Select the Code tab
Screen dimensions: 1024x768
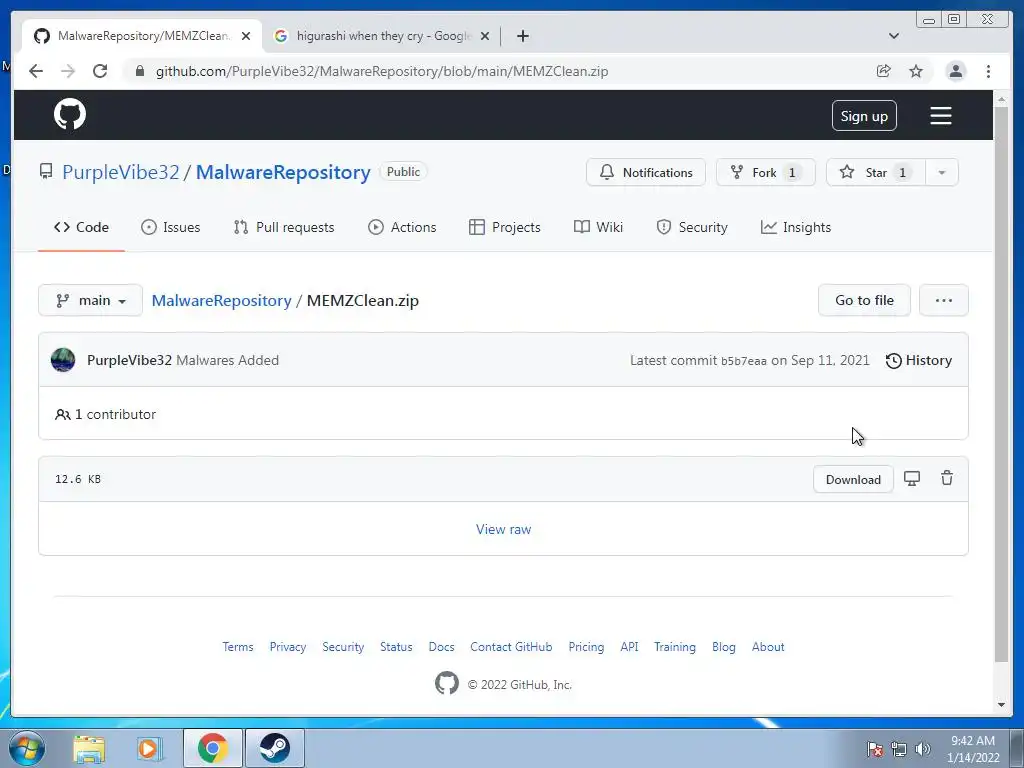coord(81,227)
